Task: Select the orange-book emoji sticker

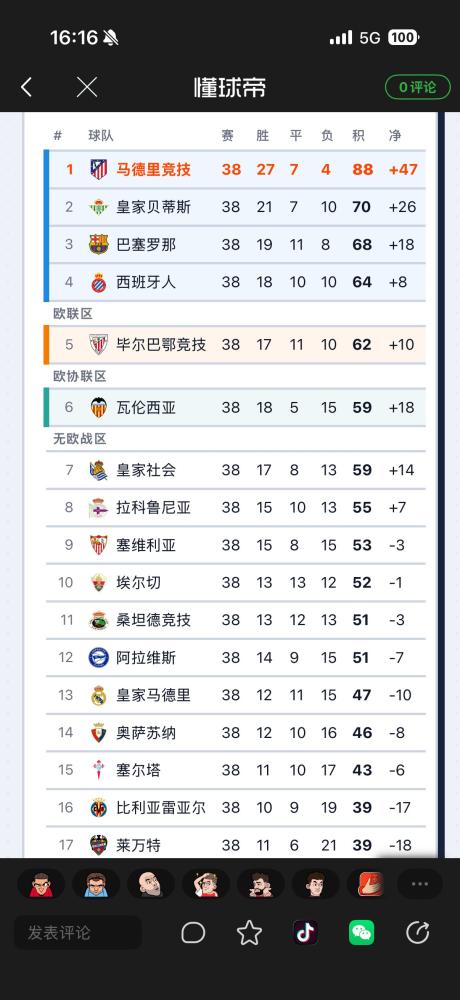Action: (x=370, y=884)
